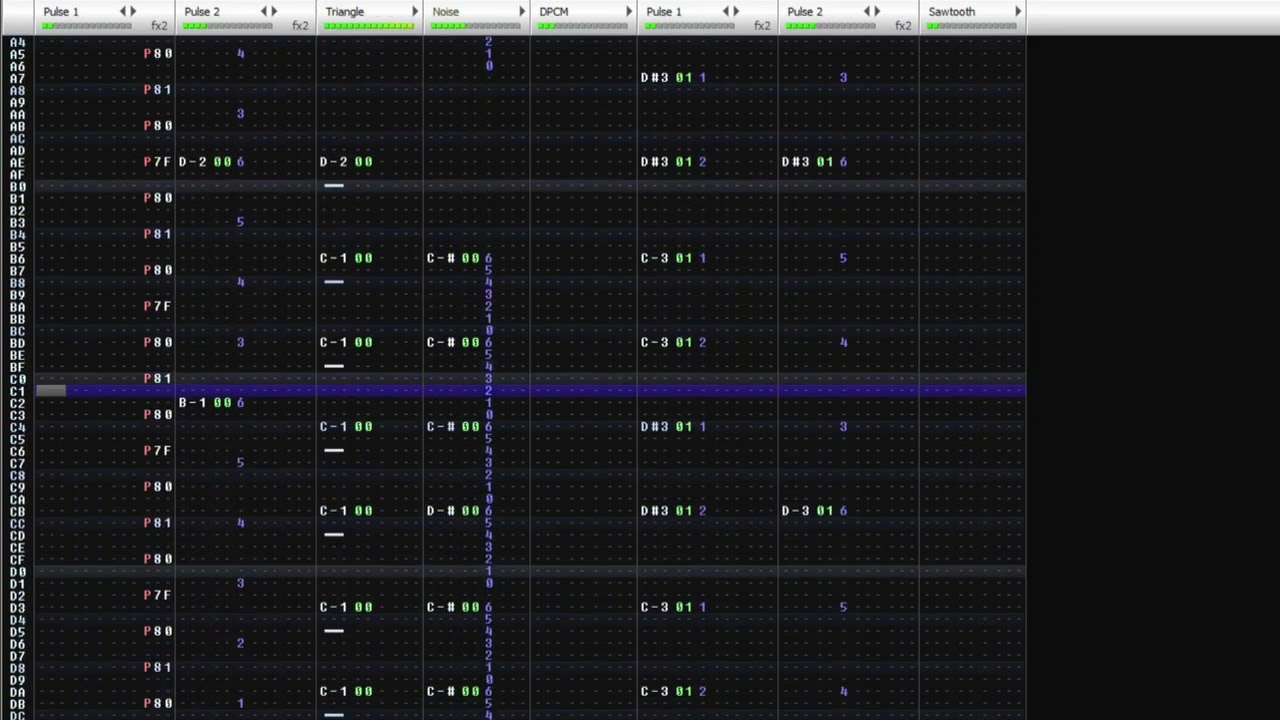1280x720 pixels.
Task: Select D#3 01 2 note on row AE
Action: (x=673, y=161)
